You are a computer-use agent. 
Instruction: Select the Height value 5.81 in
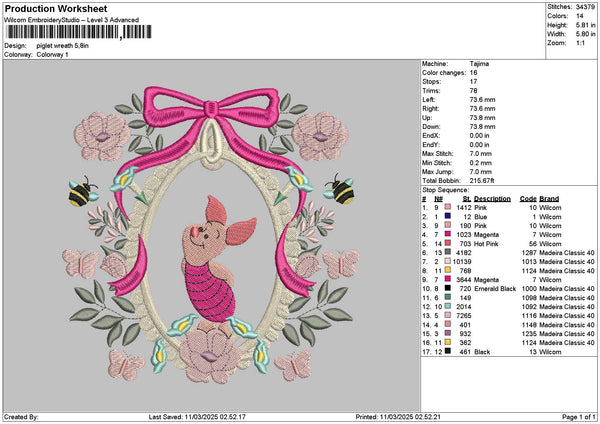coord(585,25)
